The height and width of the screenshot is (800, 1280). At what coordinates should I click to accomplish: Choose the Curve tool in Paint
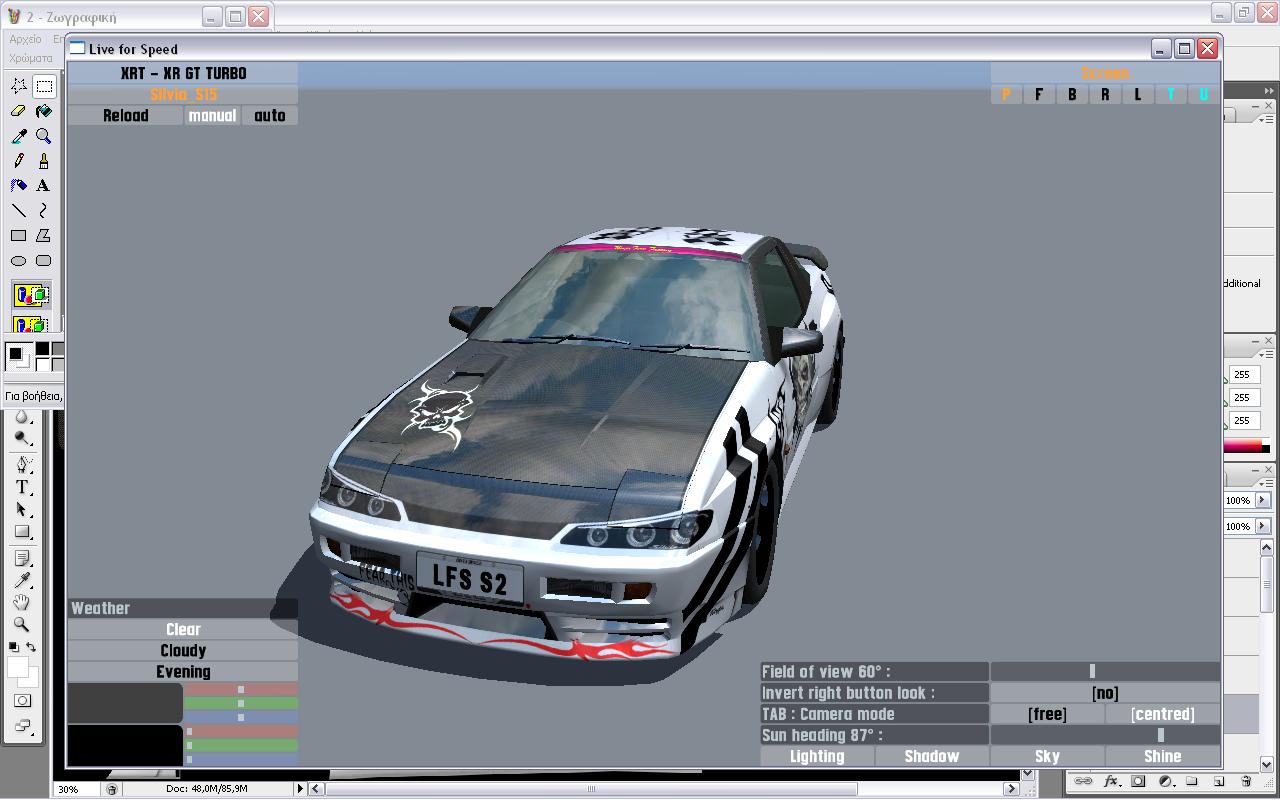(x=44, y=211)
